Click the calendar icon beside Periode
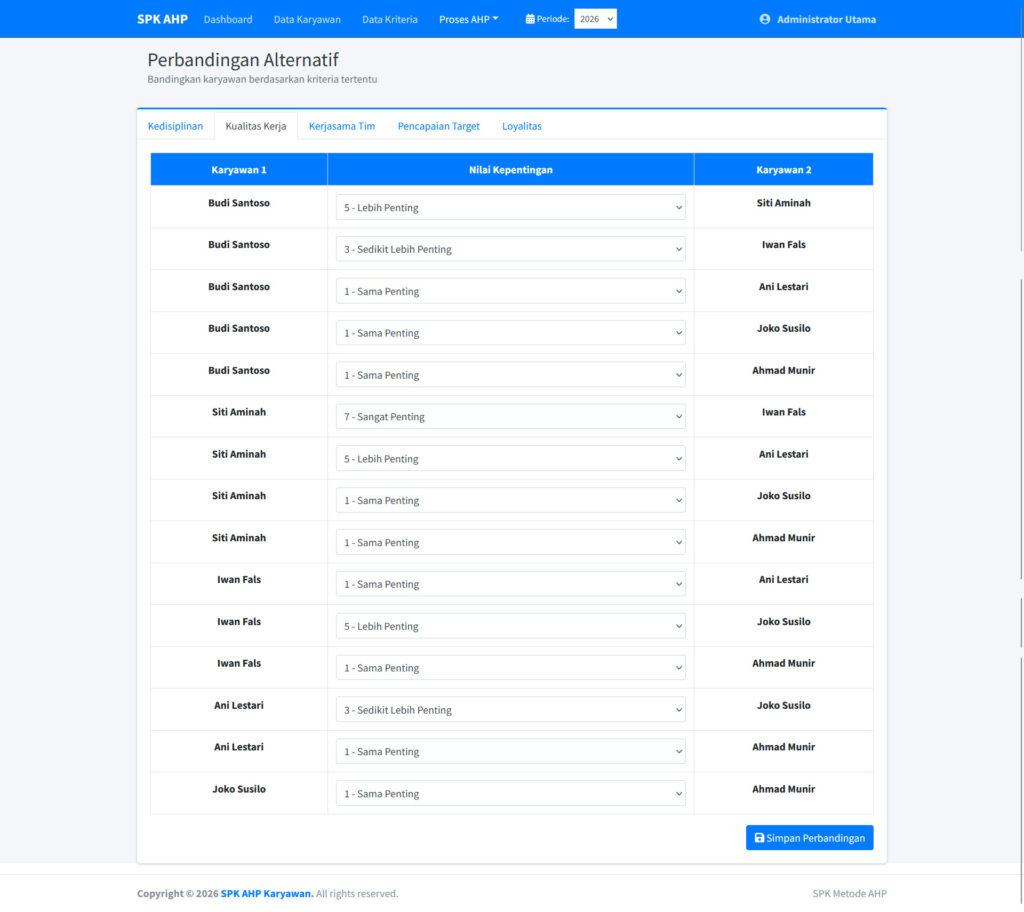Screen dimensions: 1024x912 tap(530, 19)
